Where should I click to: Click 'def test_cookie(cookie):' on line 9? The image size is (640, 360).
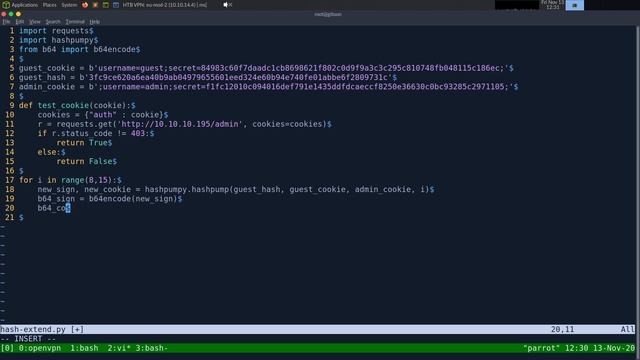[x=75, y=105]
